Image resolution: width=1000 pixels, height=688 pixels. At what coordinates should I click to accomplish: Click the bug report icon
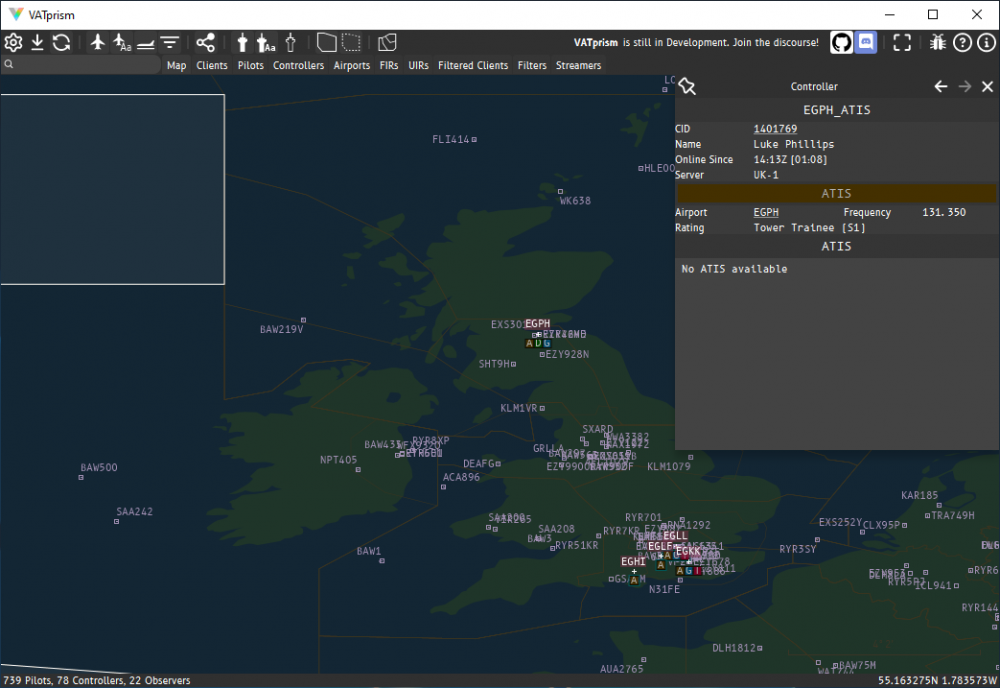pyautogui.click(x=938, y=42)
